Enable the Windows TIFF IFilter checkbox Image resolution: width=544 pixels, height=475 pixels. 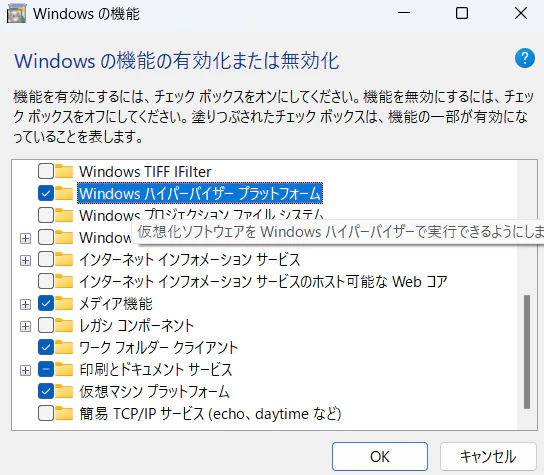[x=46, y=171]
